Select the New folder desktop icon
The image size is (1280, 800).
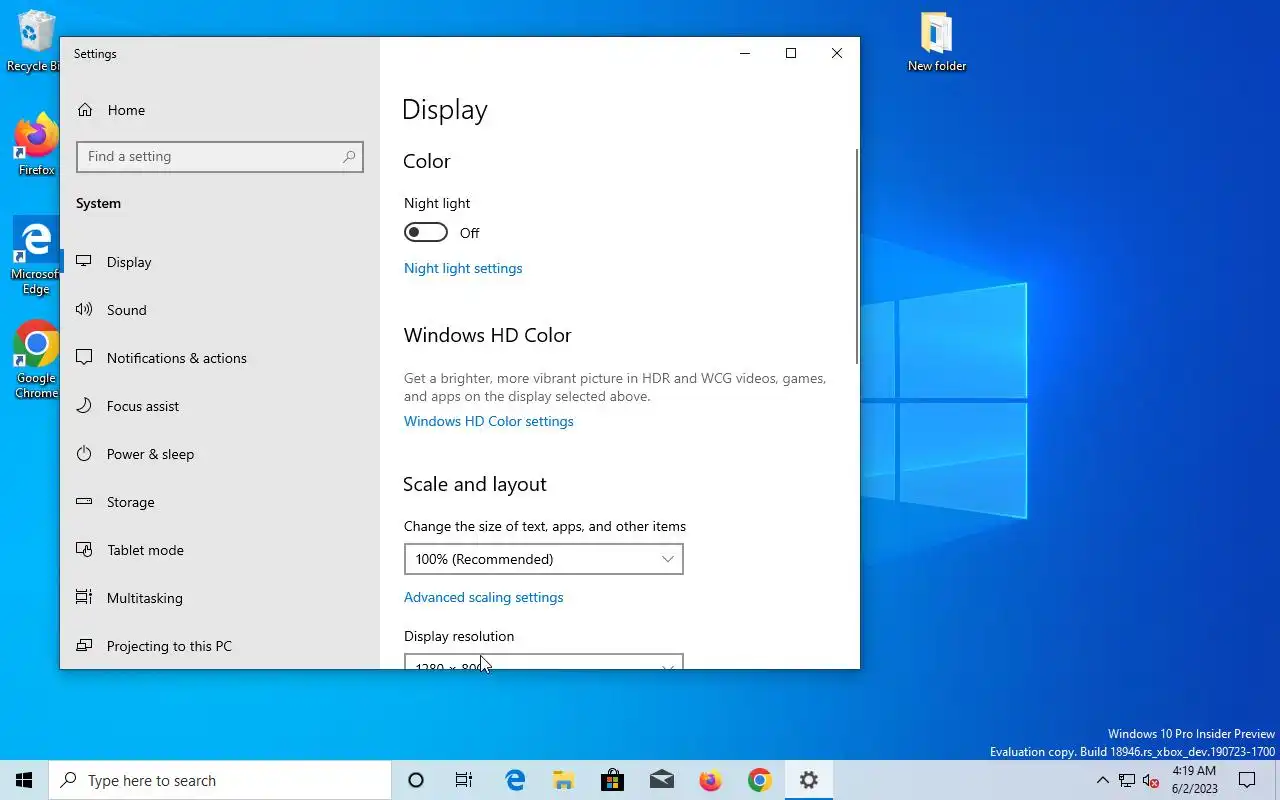[937, 42]
